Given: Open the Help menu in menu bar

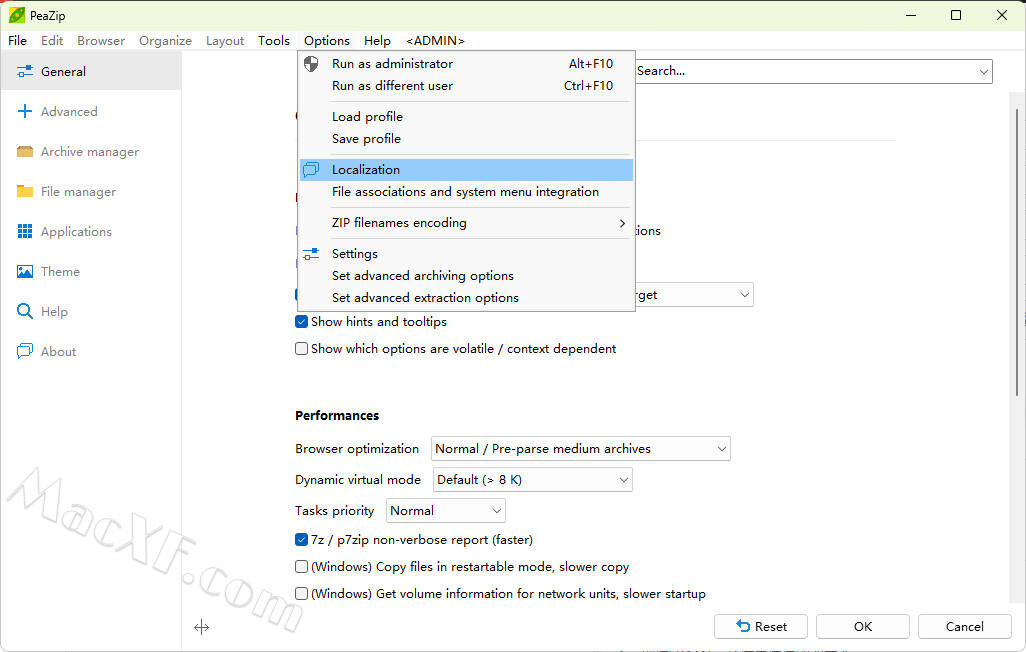Looking at the screenshot, I should click(377, 41).
